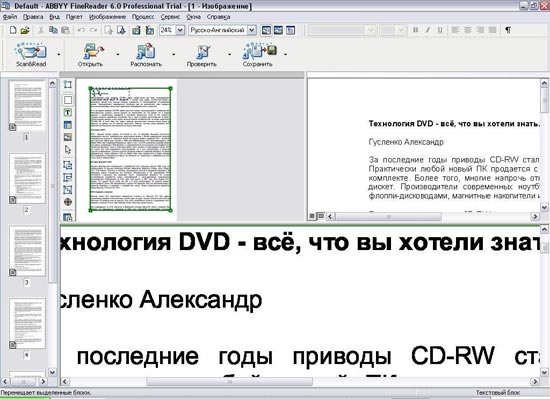This screenshot has width=550, height=399.
Task: Toggle Underline formatting
Action: 440,30
